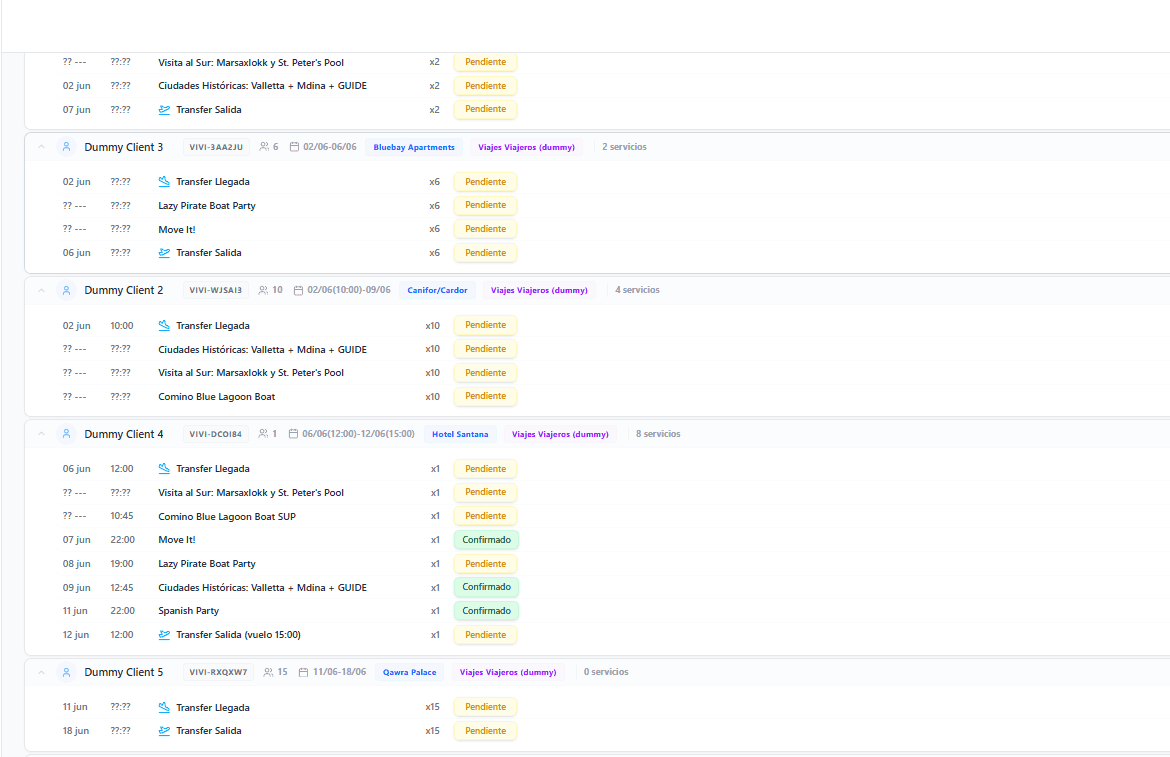Toggle the Dummy Client 4 expander chevron
Image resolution: width=1170 pixels, height=757 pixels.
(41, 434)
